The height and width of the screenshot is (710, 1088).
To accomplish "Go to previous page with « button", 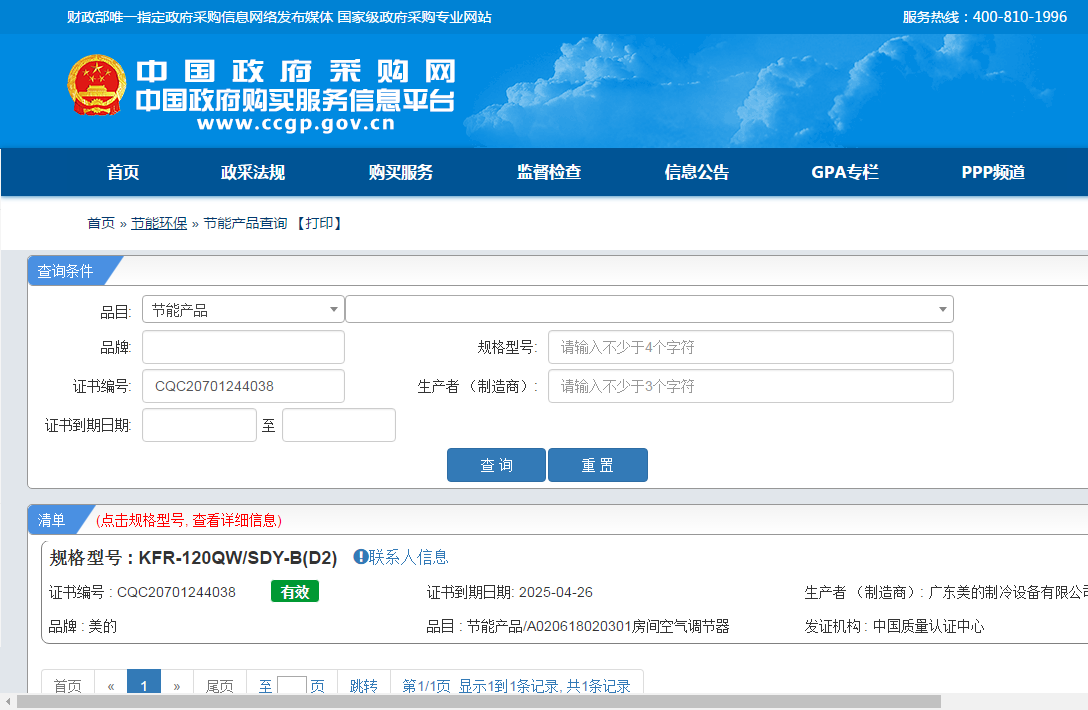I will 110,682.
